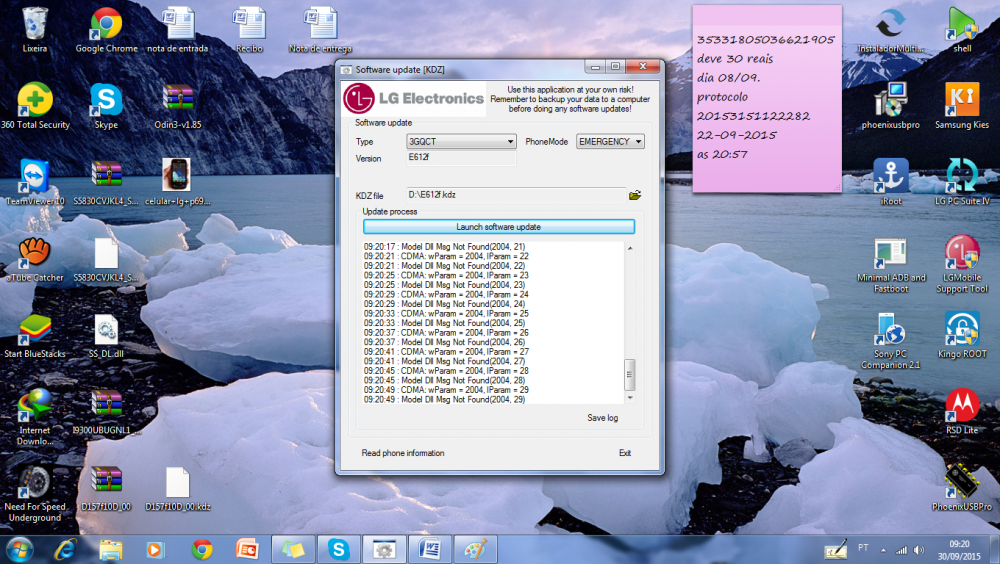The height and width of the screenshot is (564, 1000).
Task: Open the Odin3-v1.85 archive icon
Action: pyautogui.click(x=178, y=107)
